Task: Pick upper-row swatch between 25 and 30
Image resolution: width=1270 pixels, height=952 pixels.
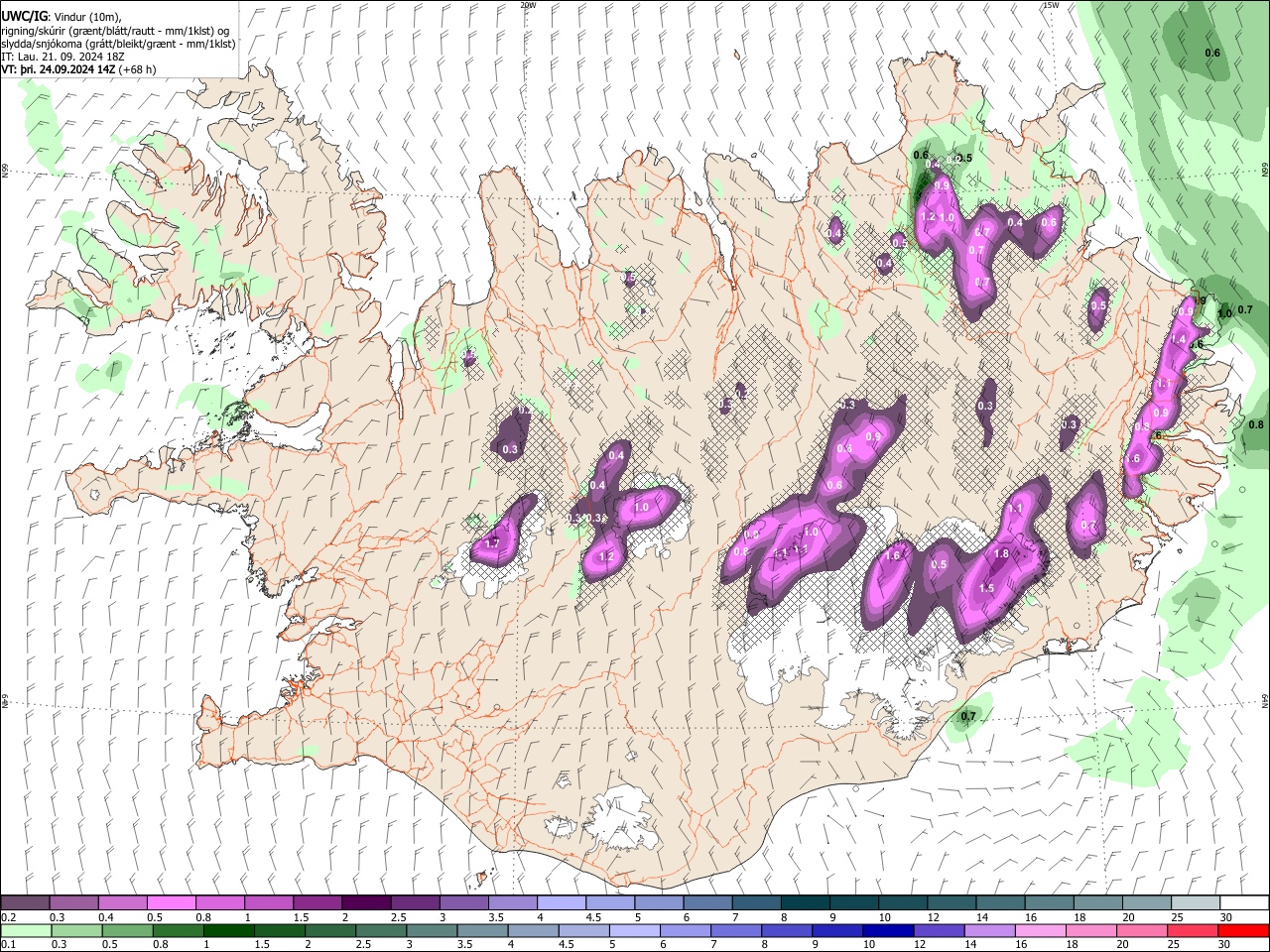Action: pyautogui.click(x=1196, y=903)
